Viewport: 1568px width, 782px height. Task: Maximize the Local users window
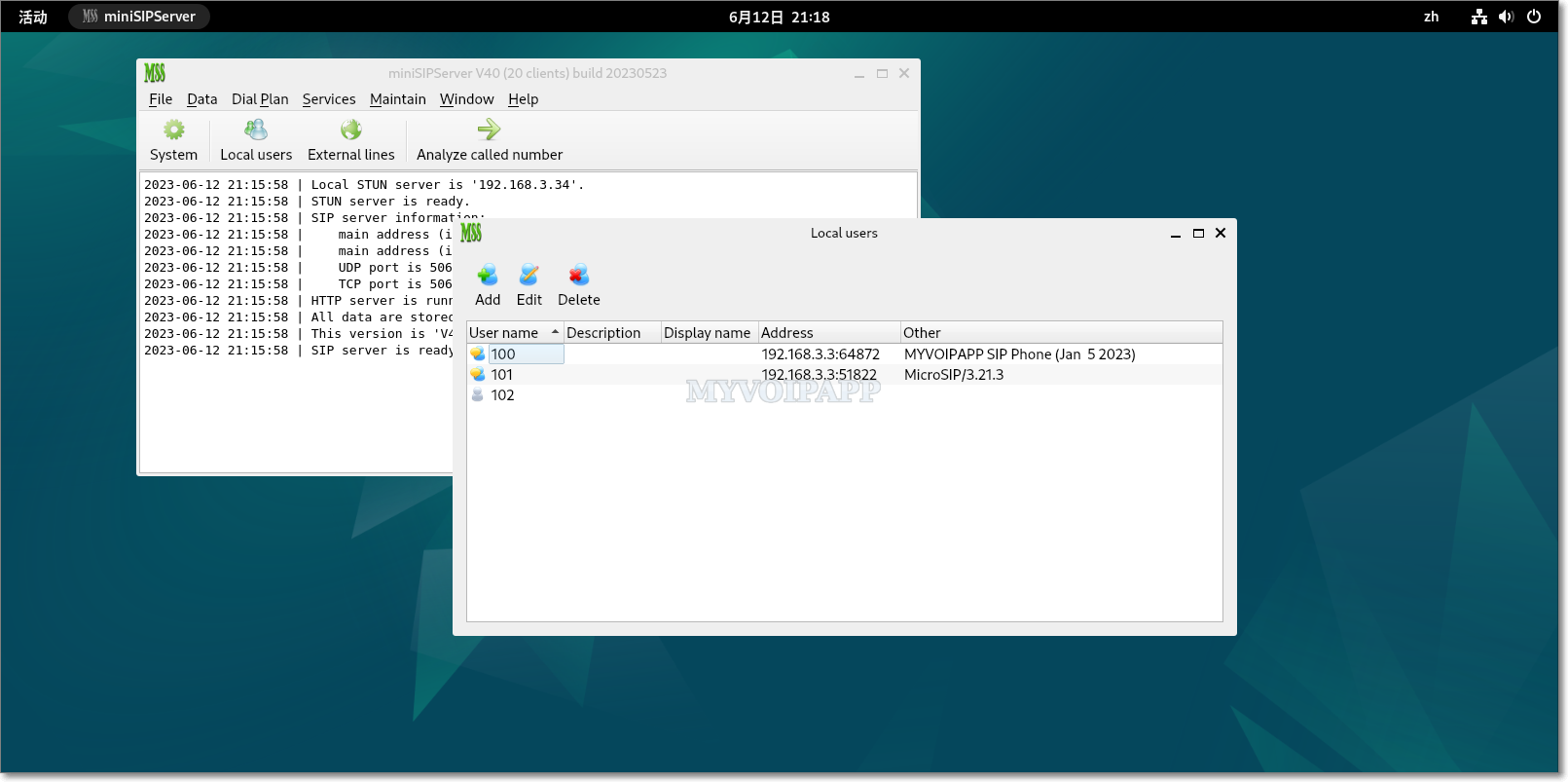[1198, 234]
